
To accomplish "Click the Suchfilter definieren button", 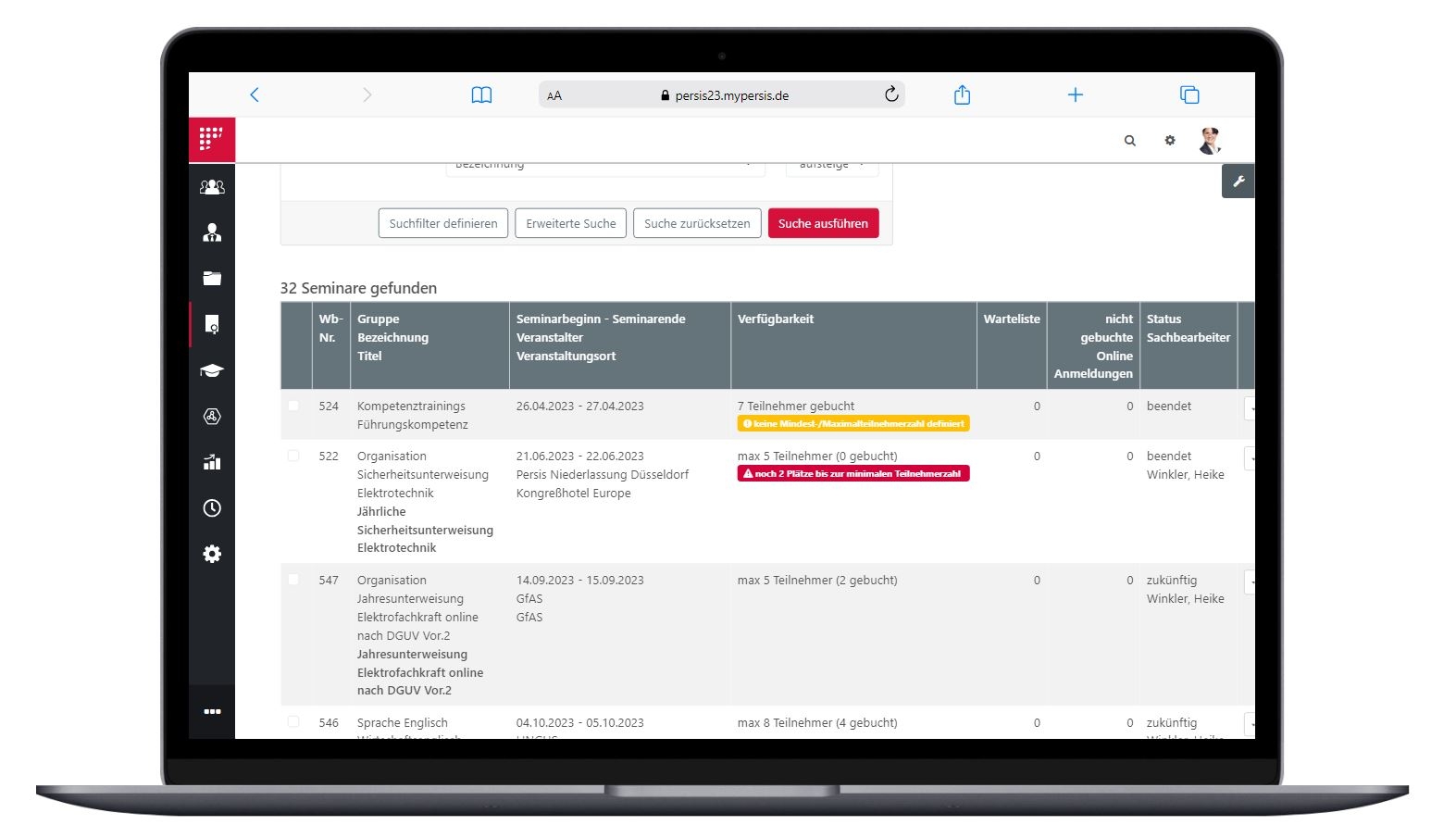I will click(443, 223).
